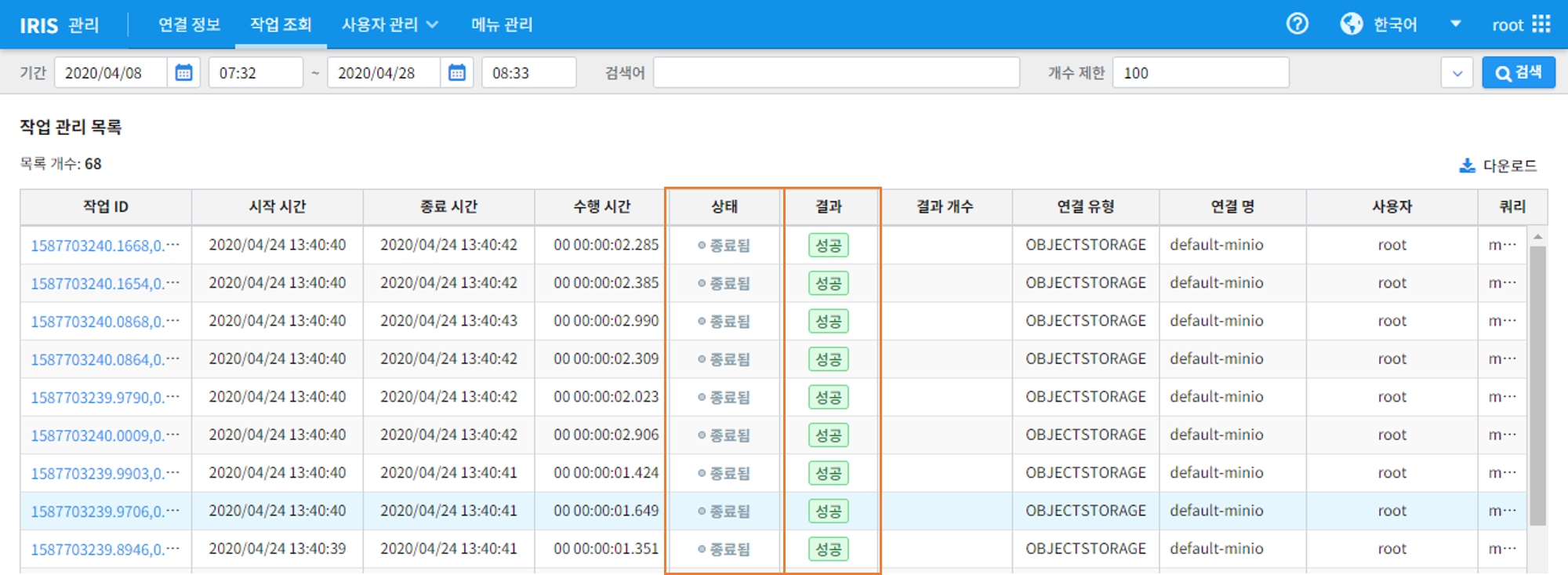1568x575 pixels.
Task: Click the 연결 명 column header
Action: (x=1232, y=206)
